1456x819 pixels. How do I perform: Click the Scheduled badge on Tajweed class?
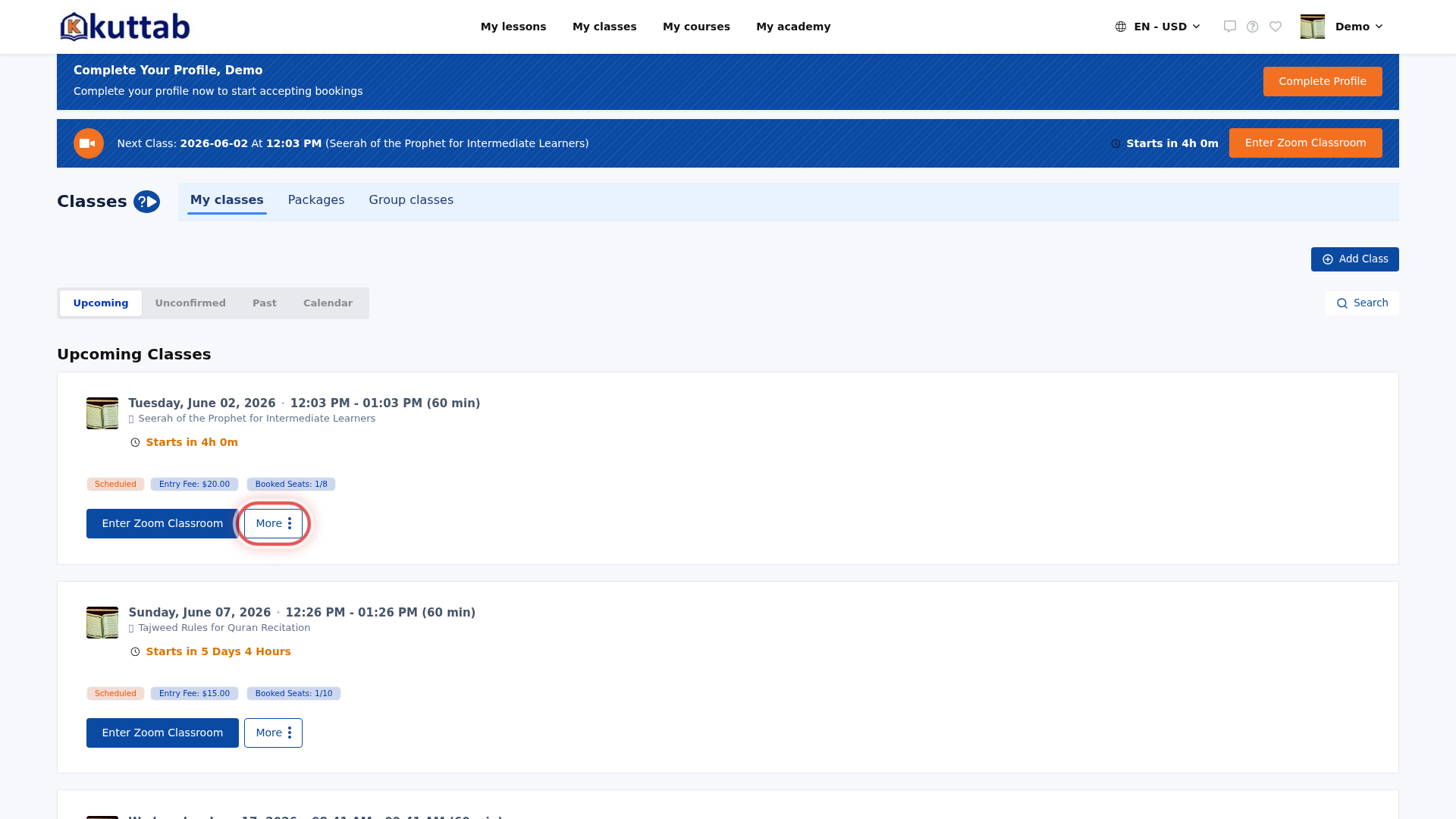tap(115, 694)
